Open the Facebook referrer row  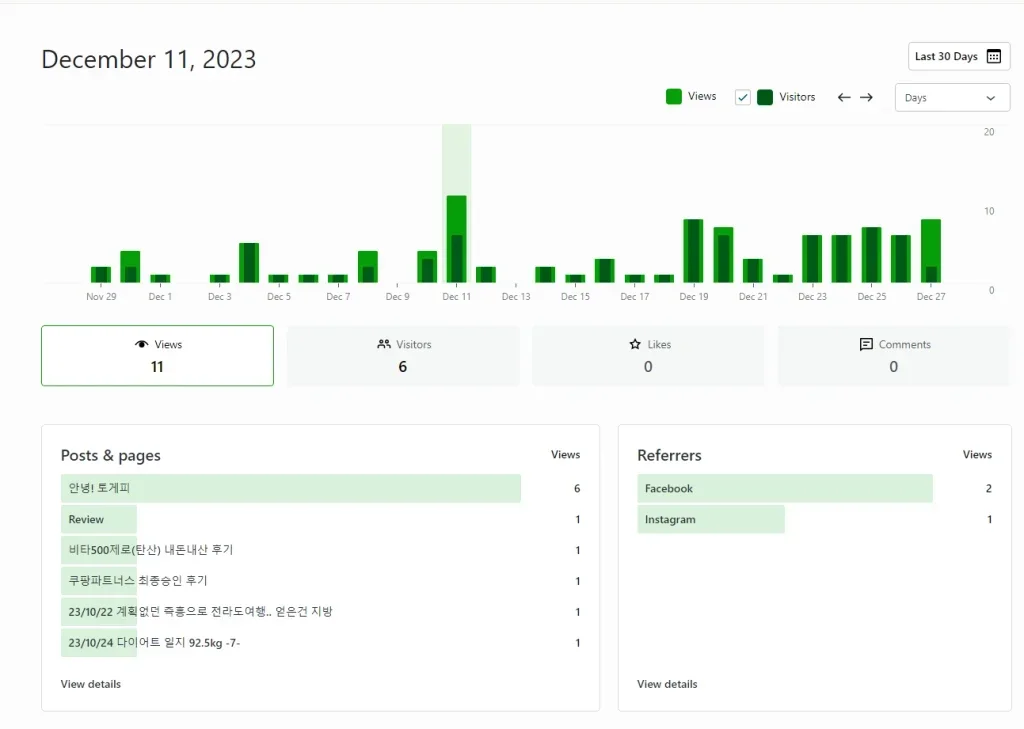pyautogui.click(x=669, y=489)
